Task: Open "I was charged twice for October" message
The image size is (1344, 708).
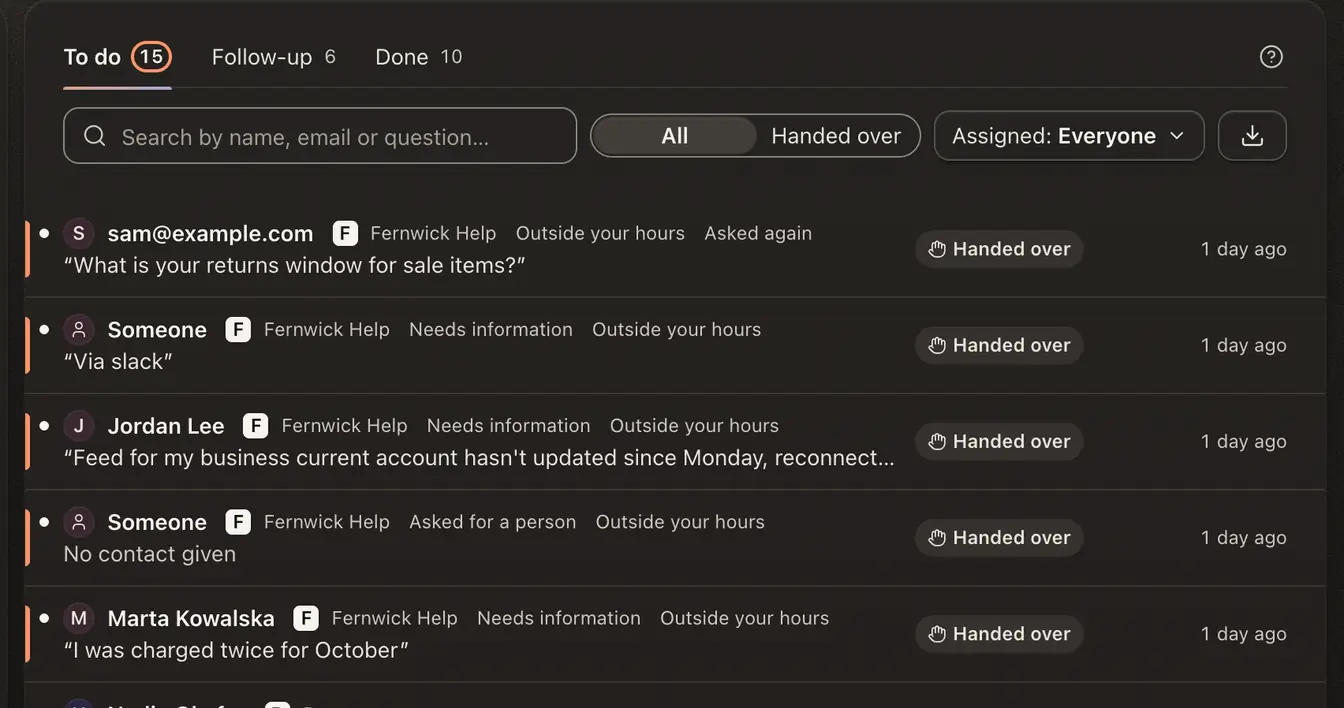Action: [x=236, y=650]
